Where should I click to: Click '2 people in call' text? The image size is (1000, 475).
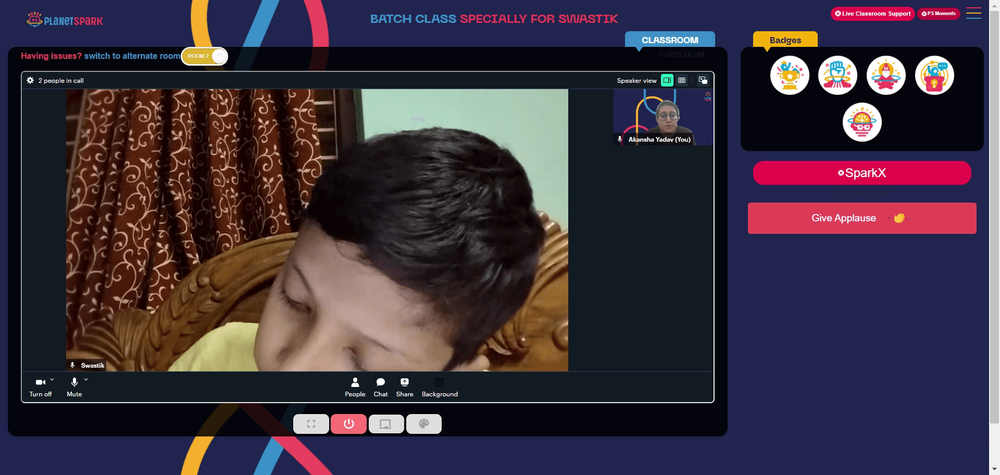click(x=61, y=81)
